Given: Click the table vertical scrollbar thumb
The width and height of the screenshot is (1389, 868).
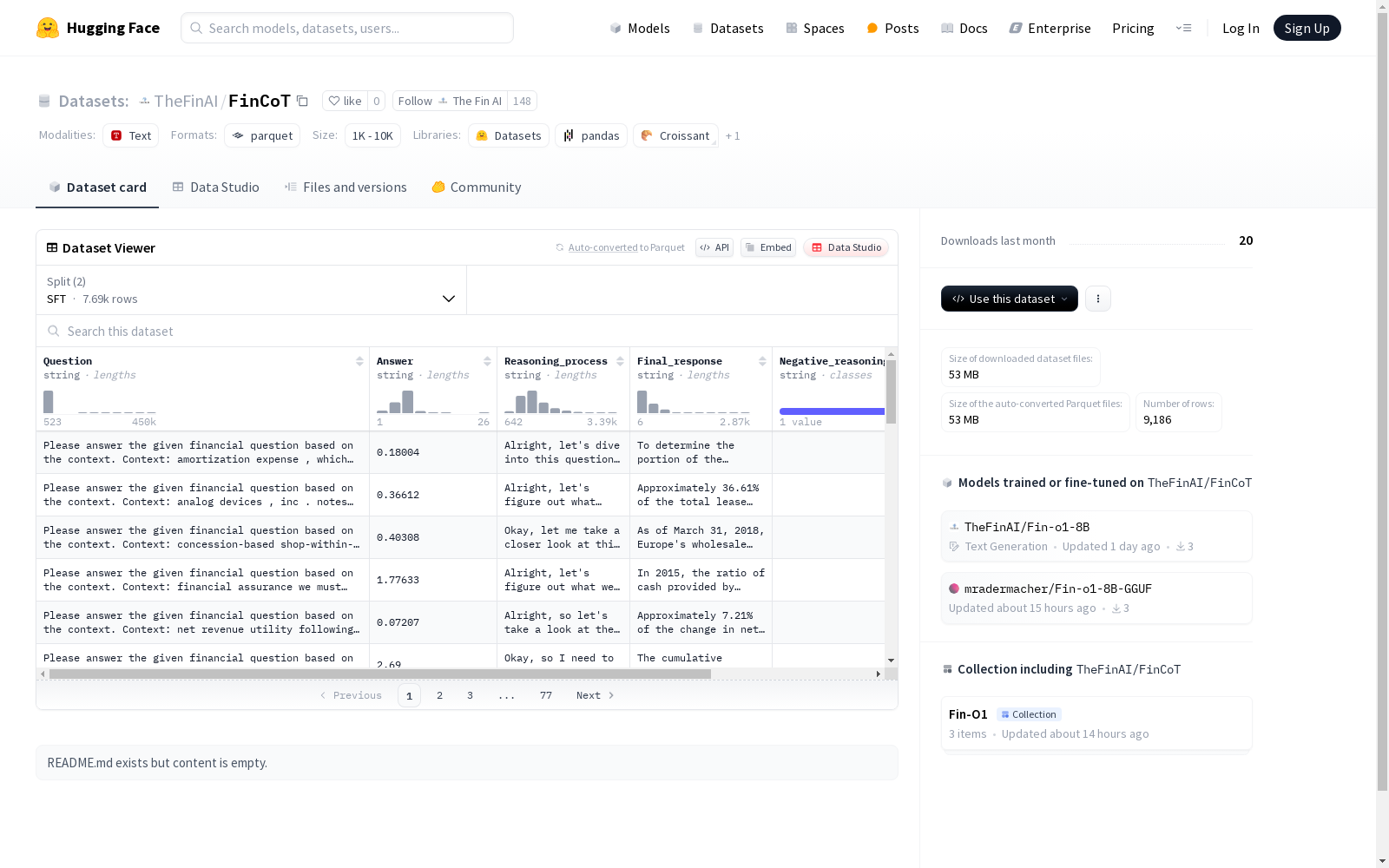Looking at the screenshot, I should [x=891, y=391].
